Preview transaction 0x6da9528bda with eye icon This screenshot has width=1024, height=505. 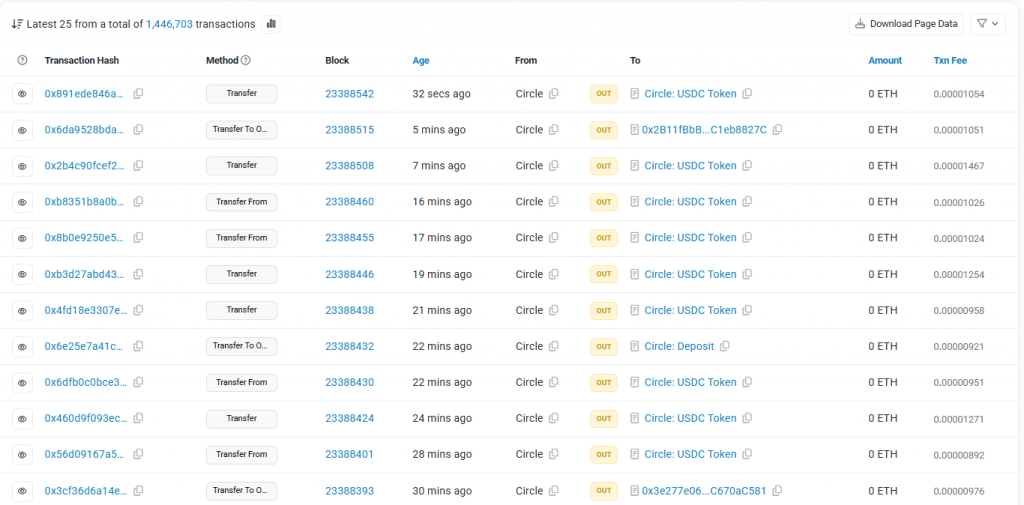22,130
